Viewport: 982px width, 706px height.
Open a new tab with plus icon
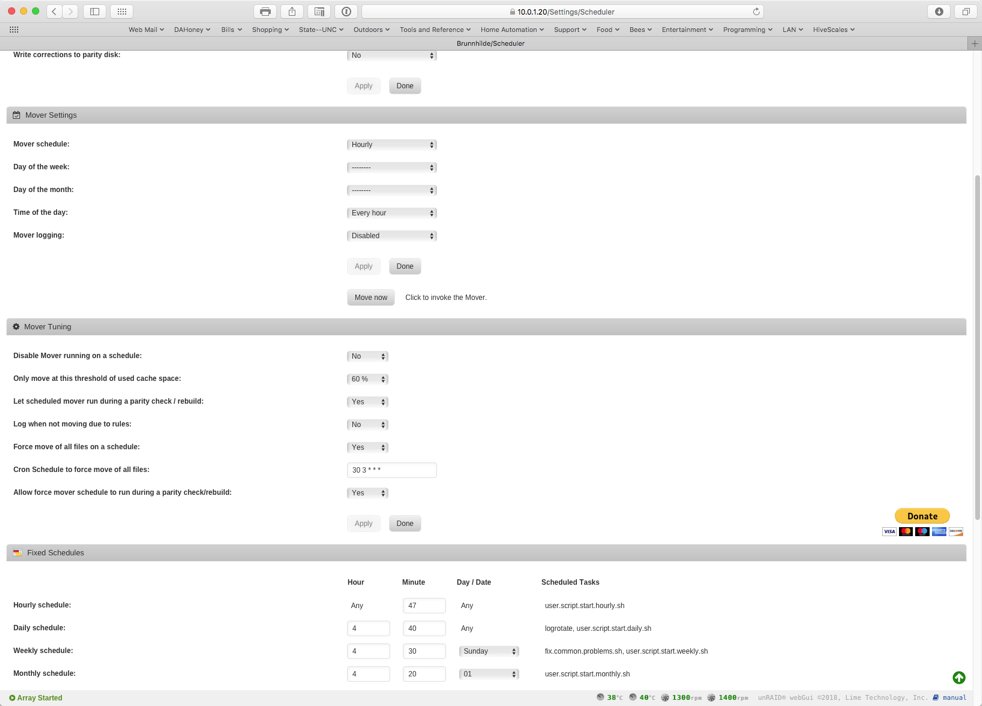pyautogui.click(x=974, y=43)
